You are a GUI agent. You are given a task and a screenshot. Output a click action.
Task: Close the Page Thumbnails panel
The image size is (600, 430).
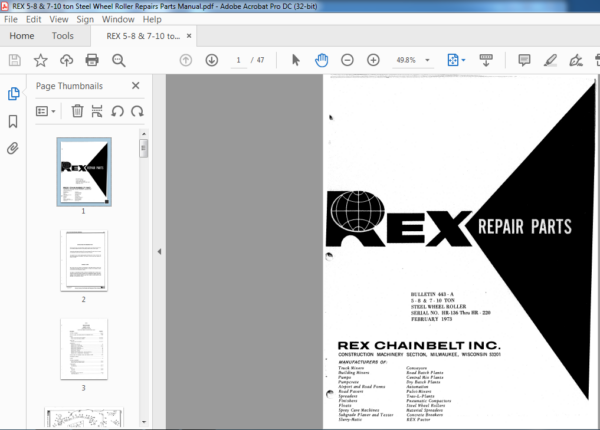[135, 86]
